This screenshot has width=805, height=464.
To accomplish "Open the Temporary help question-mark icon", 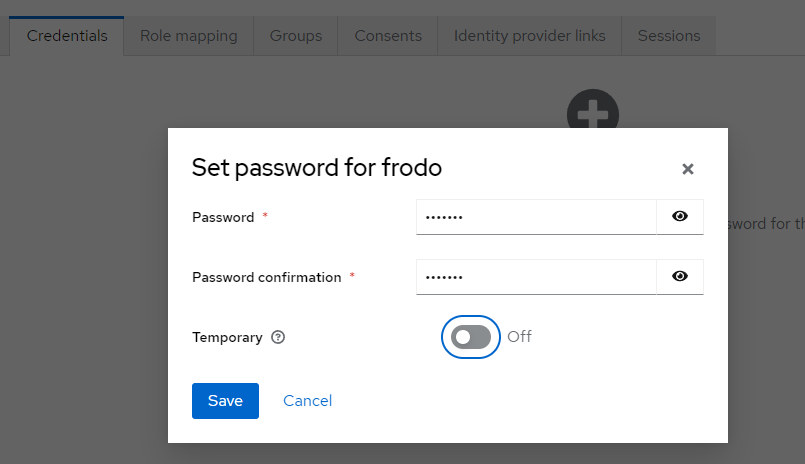I will tap(278, 337).
